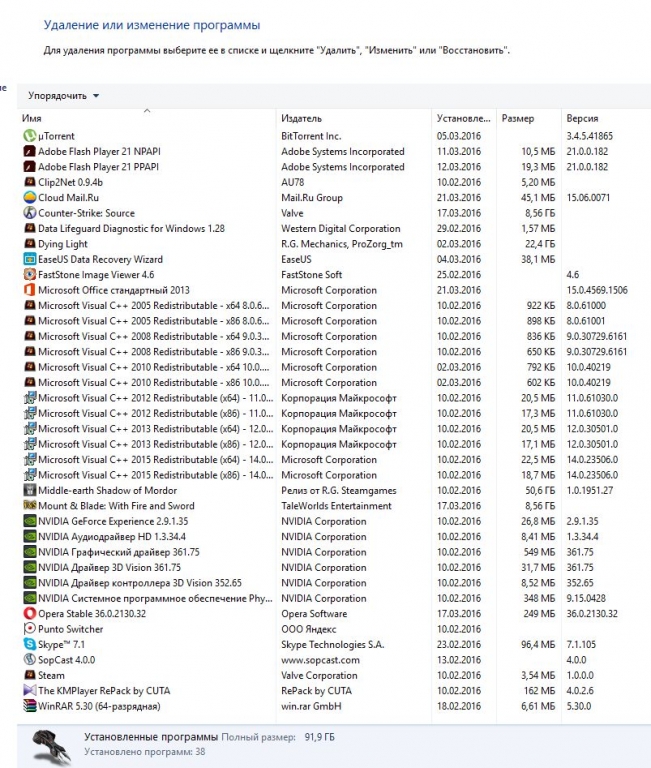Sort by Версия column header
The image size is (651, 768).
(582, 119)
